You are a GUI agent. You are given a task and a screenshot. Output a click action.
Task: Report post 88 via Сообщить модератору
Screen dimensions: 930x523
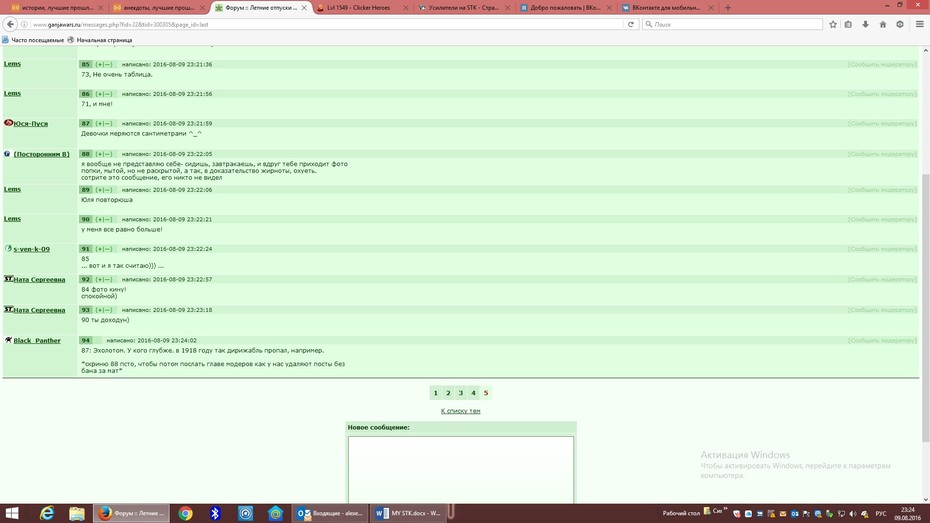click(882, 154)
